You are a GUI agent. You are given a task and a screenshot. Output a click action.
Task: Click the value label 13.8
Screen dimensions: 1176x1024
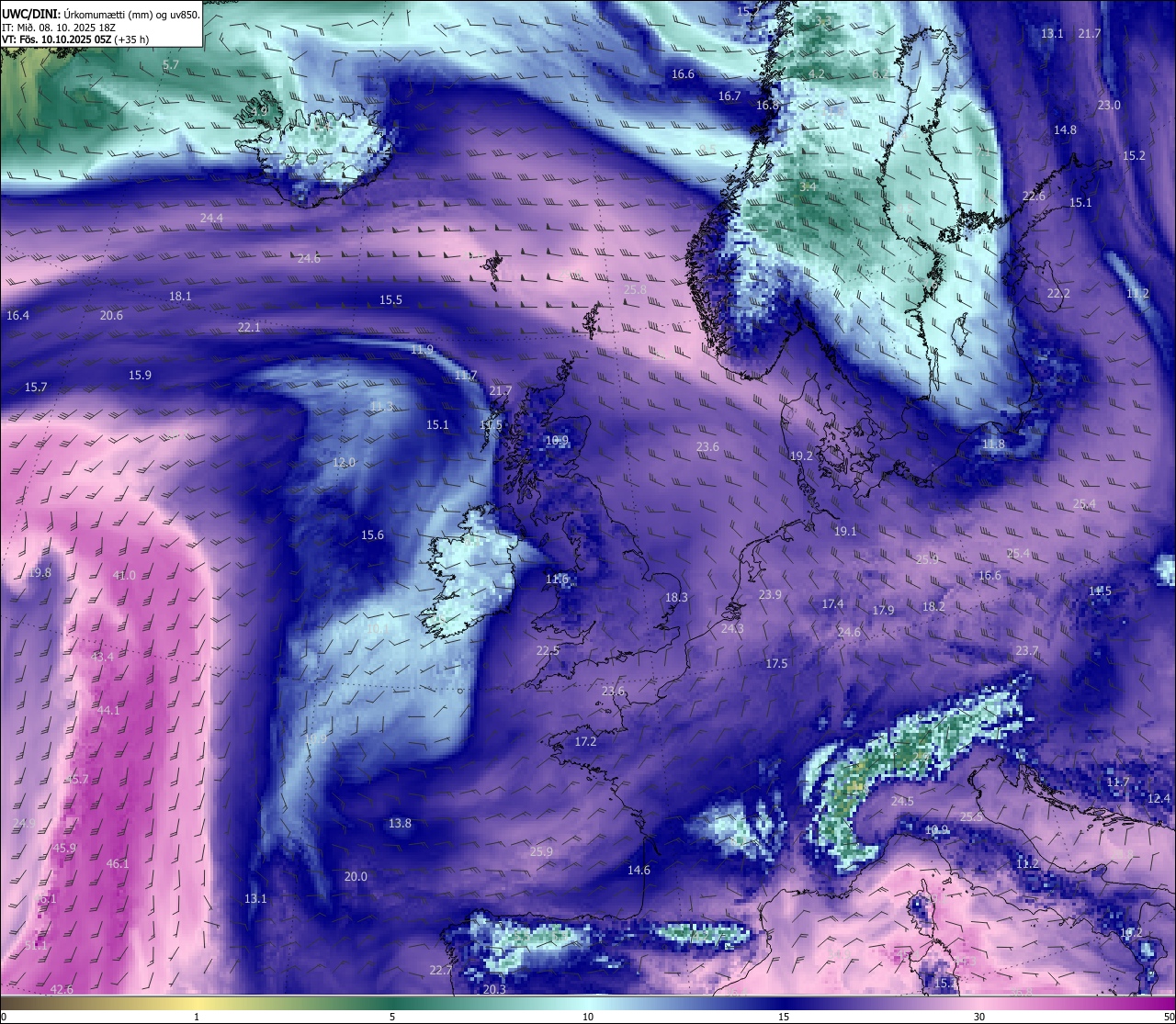pos(400,823)
